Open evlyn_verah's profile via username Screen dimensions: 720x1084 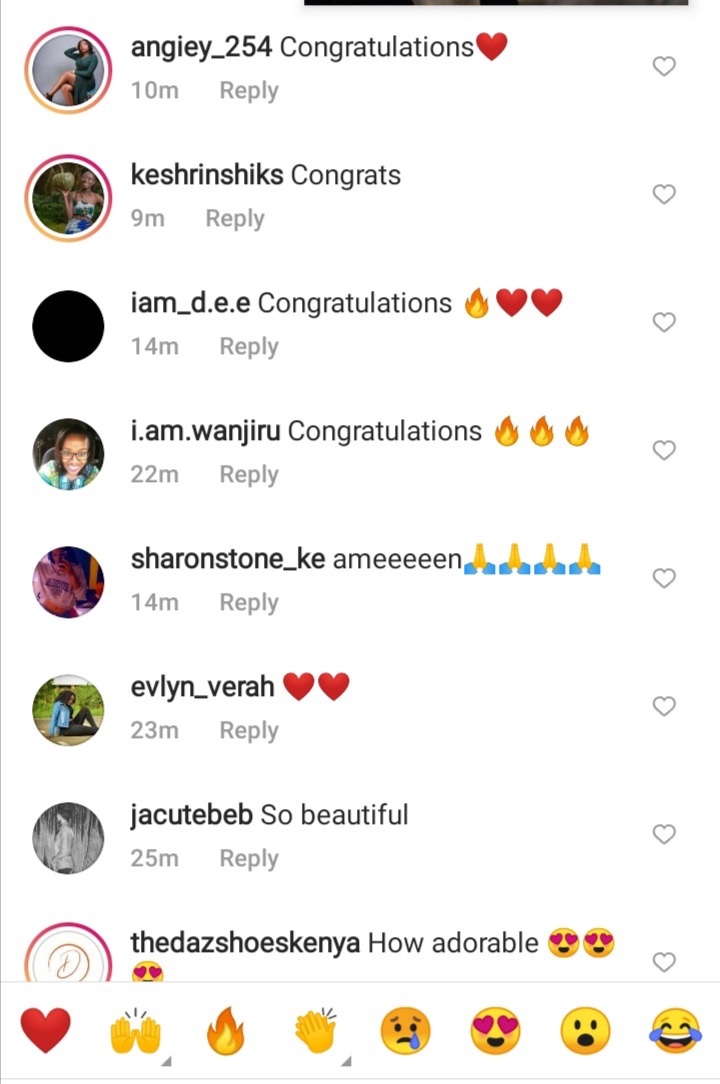(x=203, y=687)
